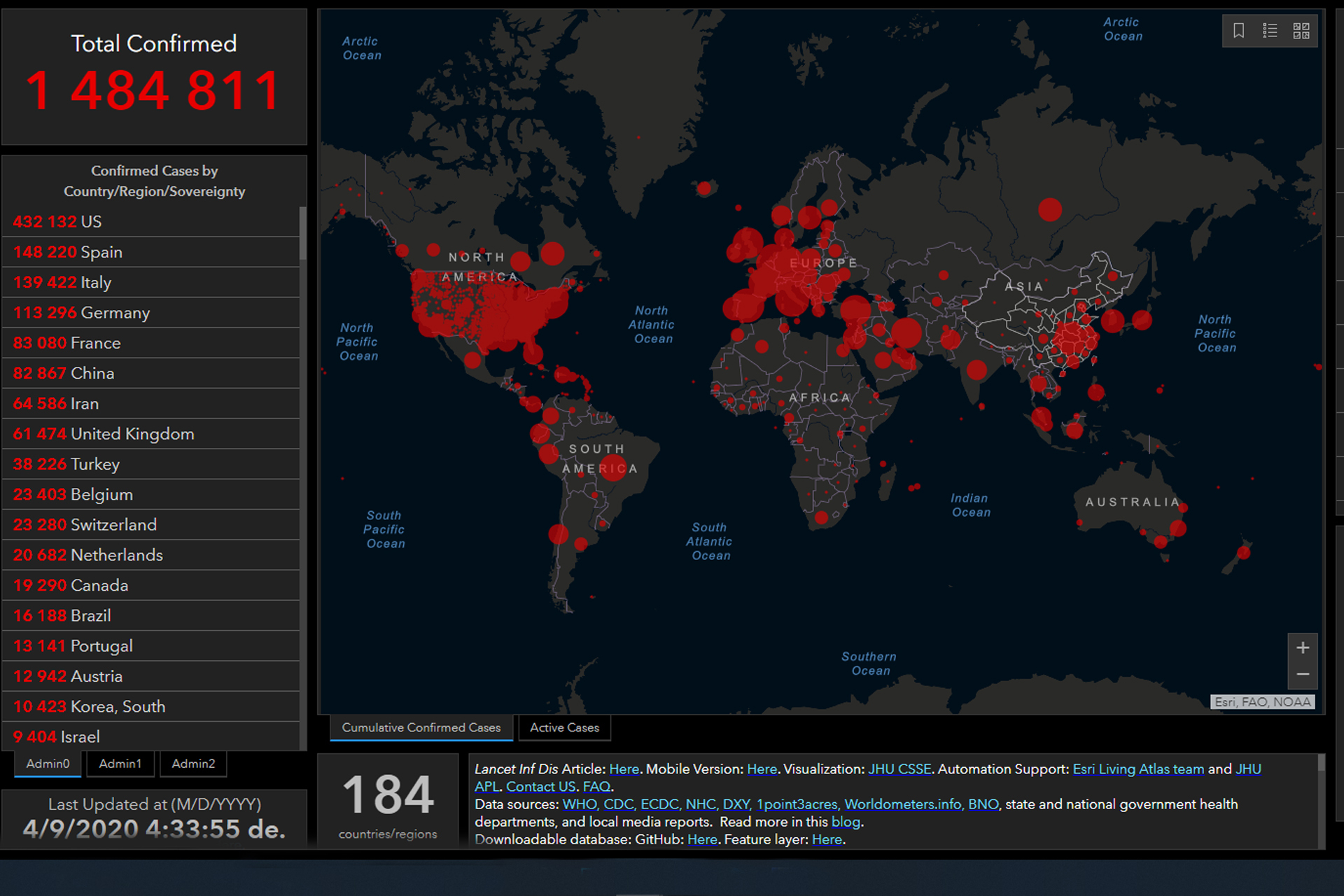This screenshot has height=896, width=1344.
Task: Zoom out of the map with minus button
Action: [1303, 675]
